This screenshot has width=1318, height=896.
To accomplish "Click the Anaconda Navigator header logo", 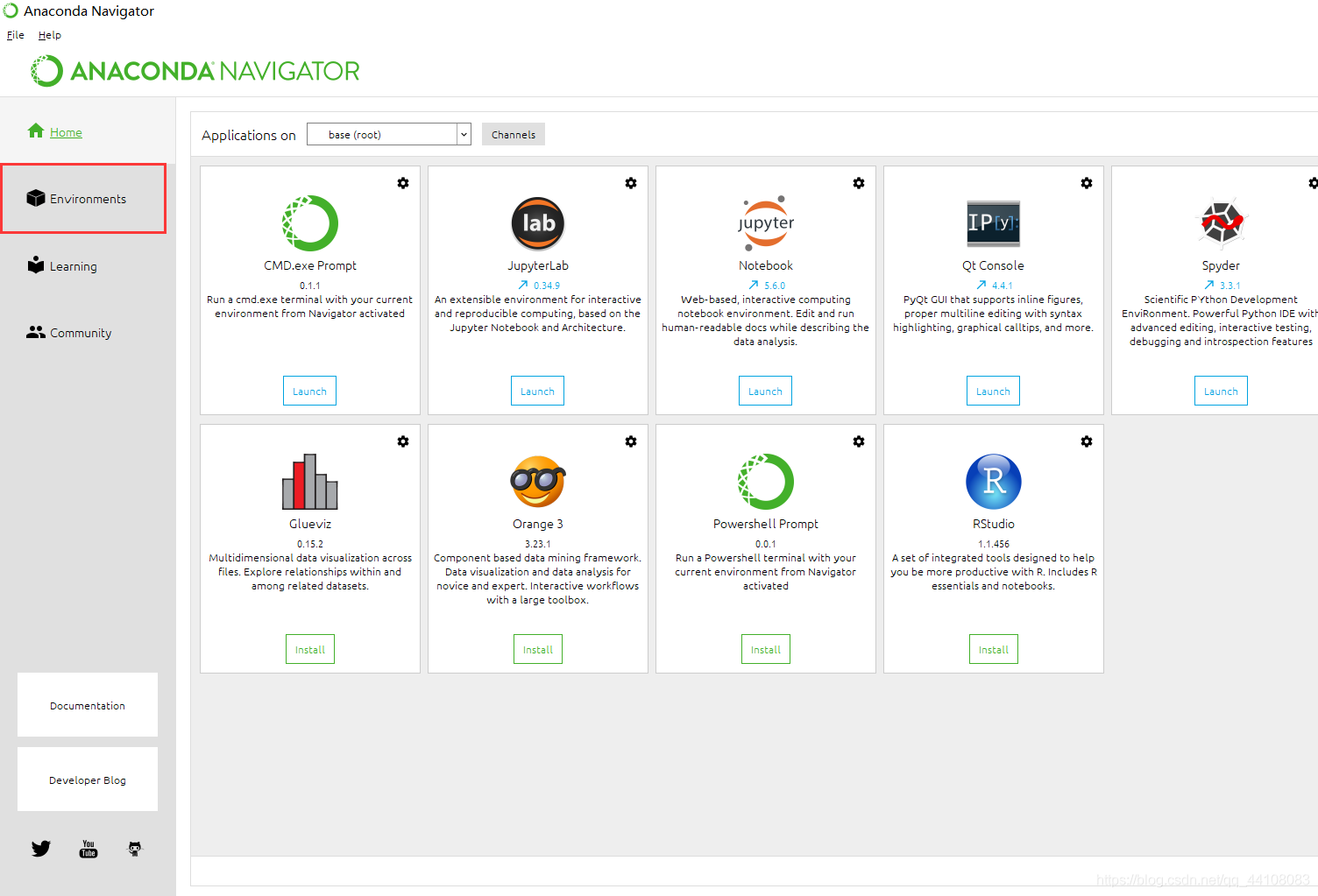I will coord(195,71).
